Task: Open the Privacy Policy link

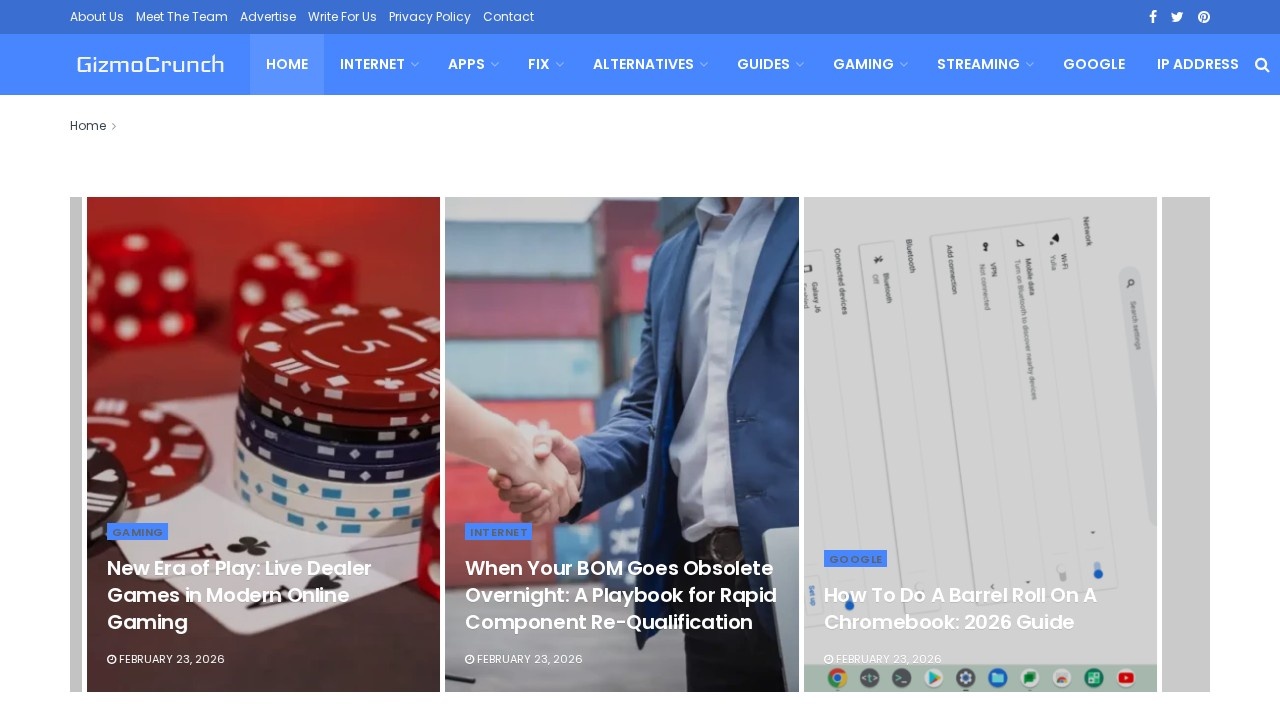Action: tap(430, 17)
